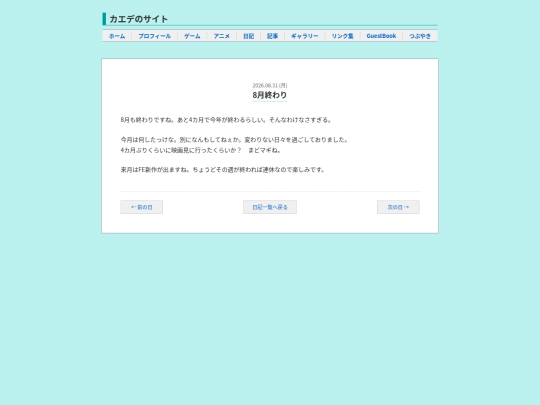Click the paragraph starting 8月も終わりですね

[226, 120]
